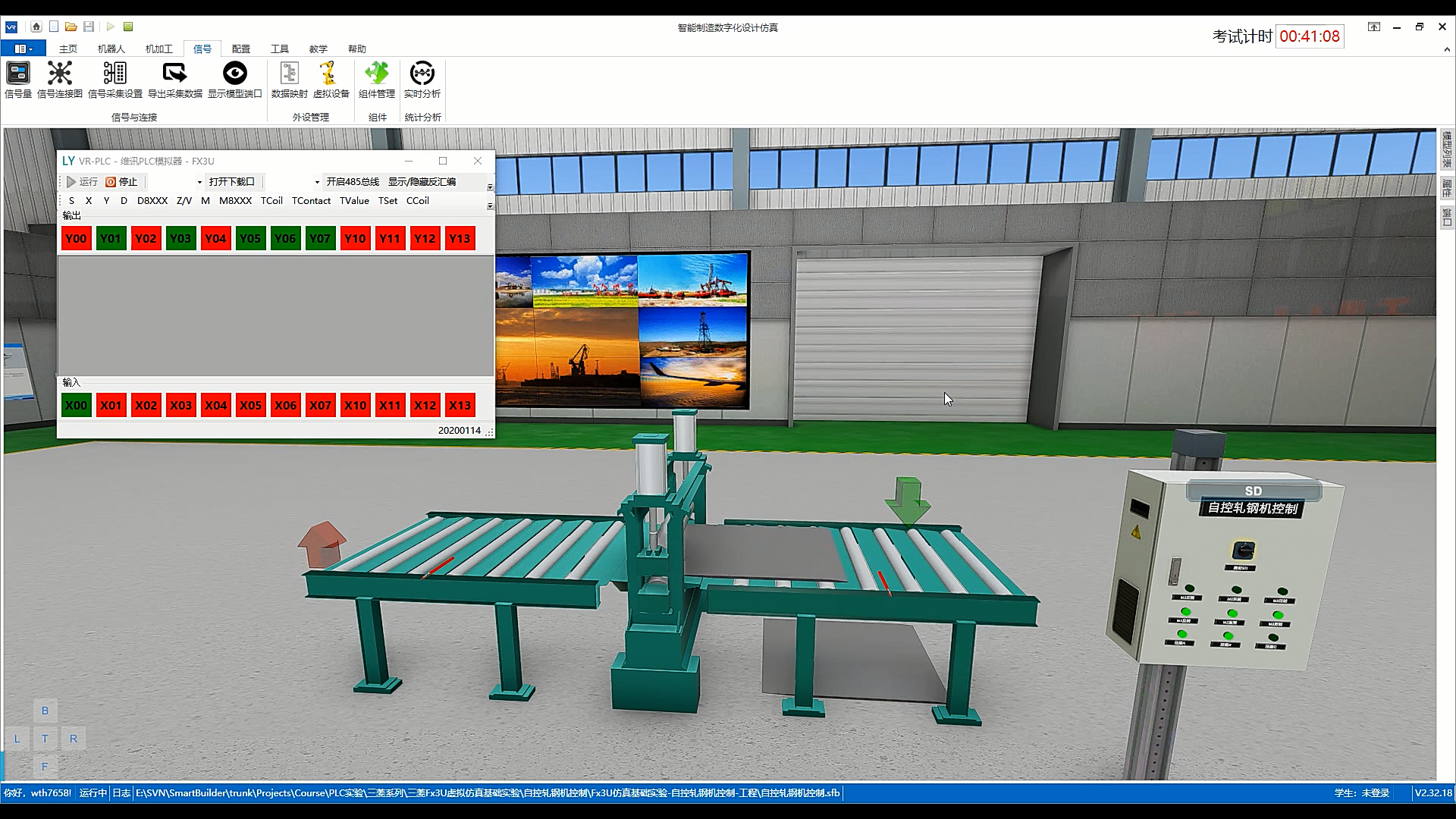Open 虚拟设备 robot icon
The image size is (1456, 819).
(331, 80)
